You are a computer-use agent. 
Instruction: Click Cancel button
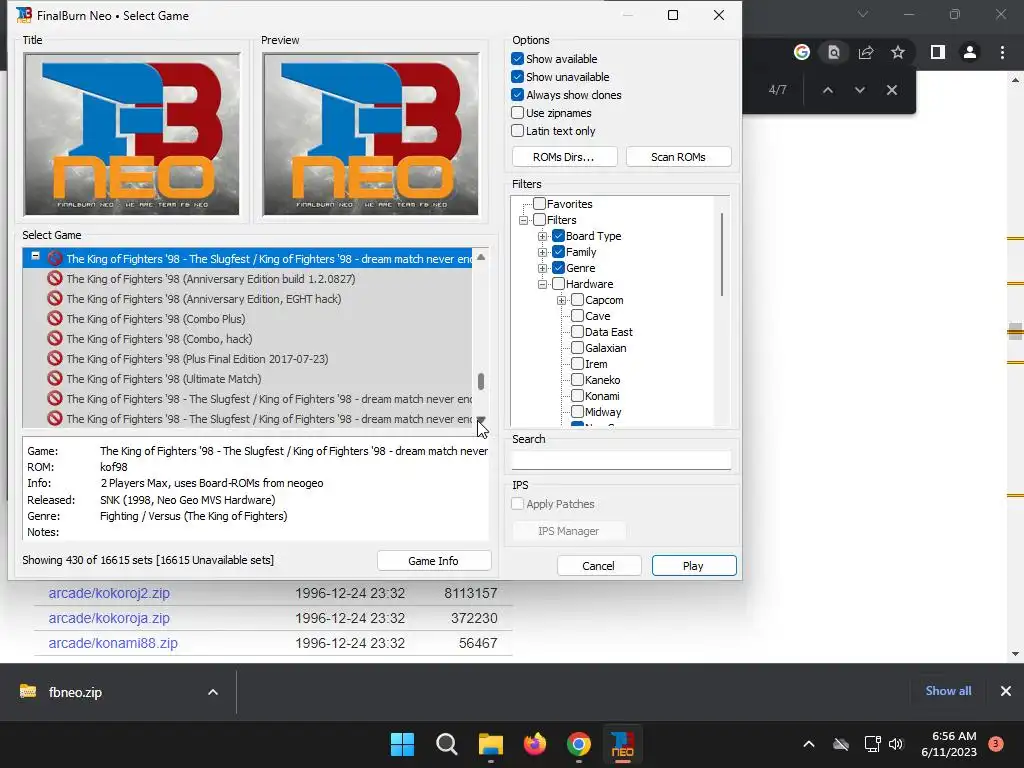click(x=598, y=566)
